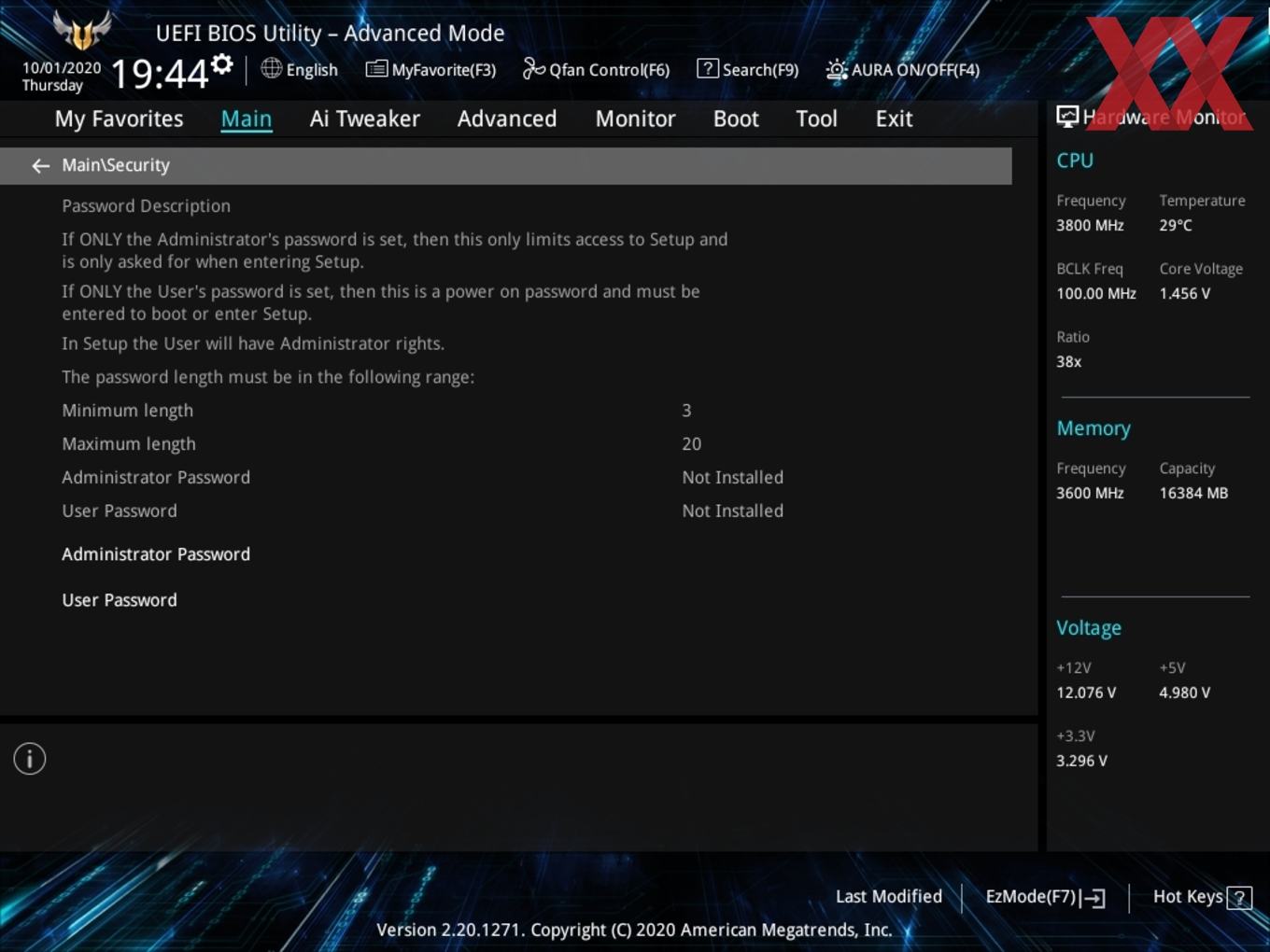Click the Password Description heading
Screen dimensions: 1270x952
146,206
